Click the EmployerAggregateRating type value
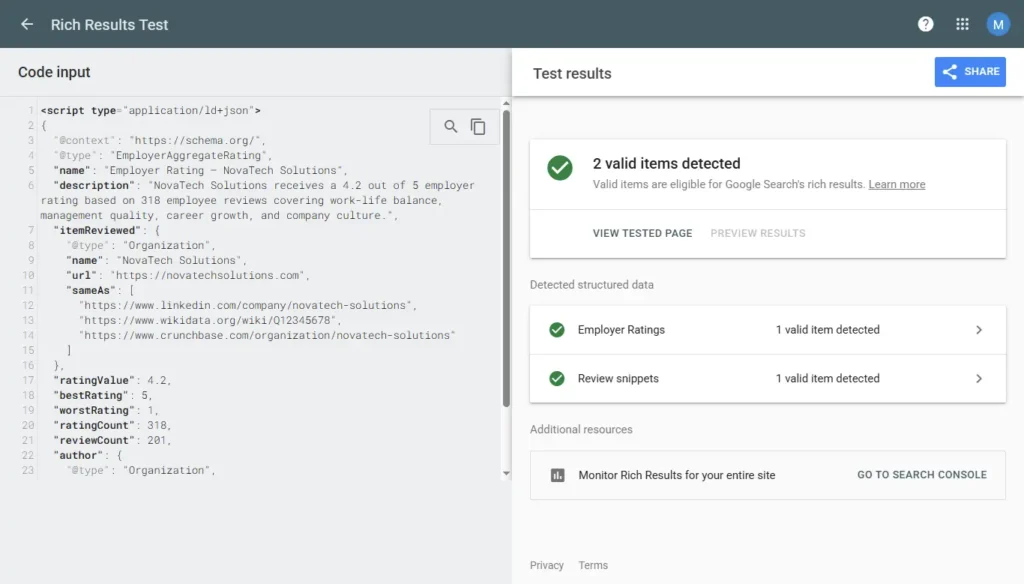The width and height of the screenshot is (1024, 584). (x=189, y=155)
